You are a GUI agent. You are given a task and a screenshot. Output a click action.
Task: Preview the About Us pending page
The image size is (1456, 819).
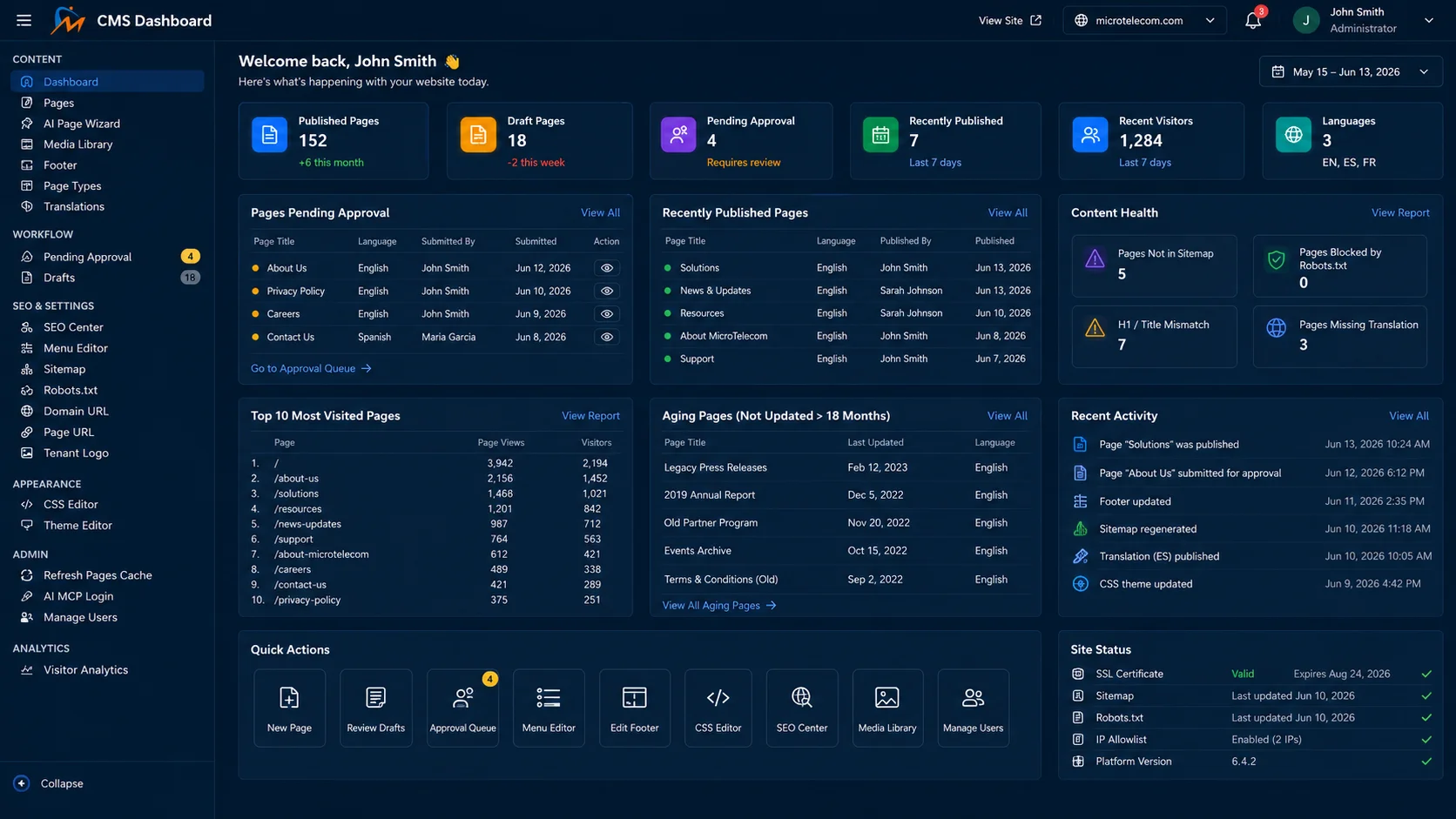point(607,268)
